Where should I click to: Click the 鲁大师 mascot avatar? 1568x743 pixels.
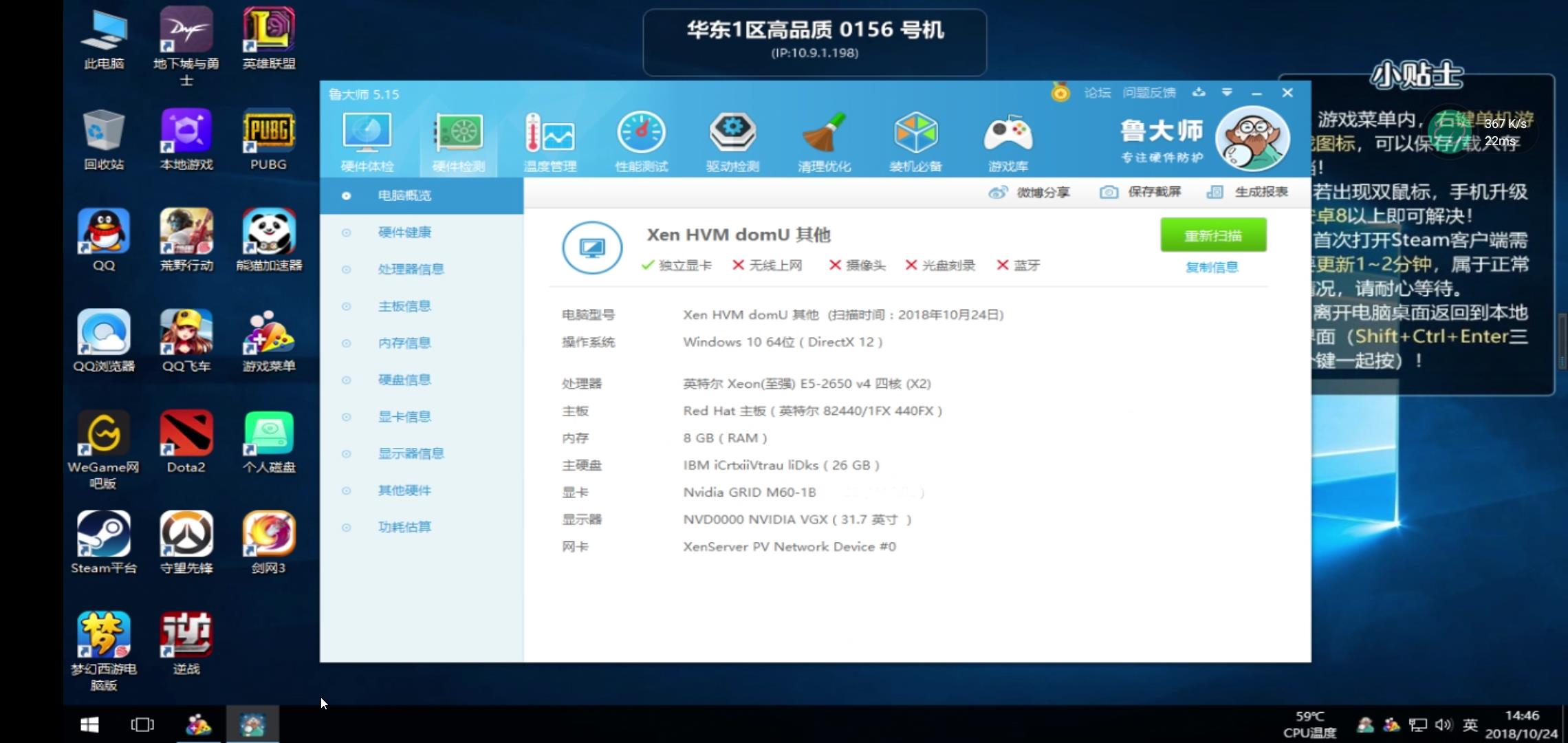(x=1252, y=138)
